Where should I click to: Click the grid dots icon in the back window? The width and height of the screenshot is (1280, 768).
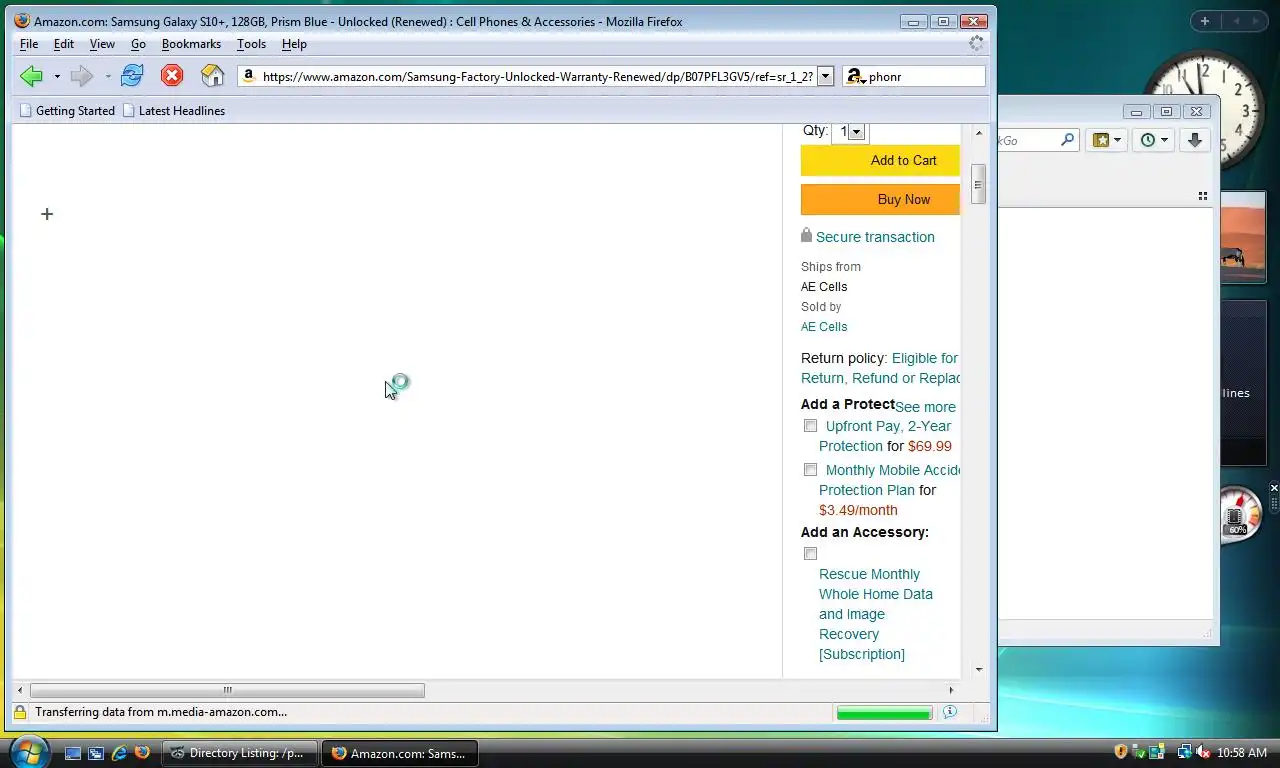[x=1203, y=196]
